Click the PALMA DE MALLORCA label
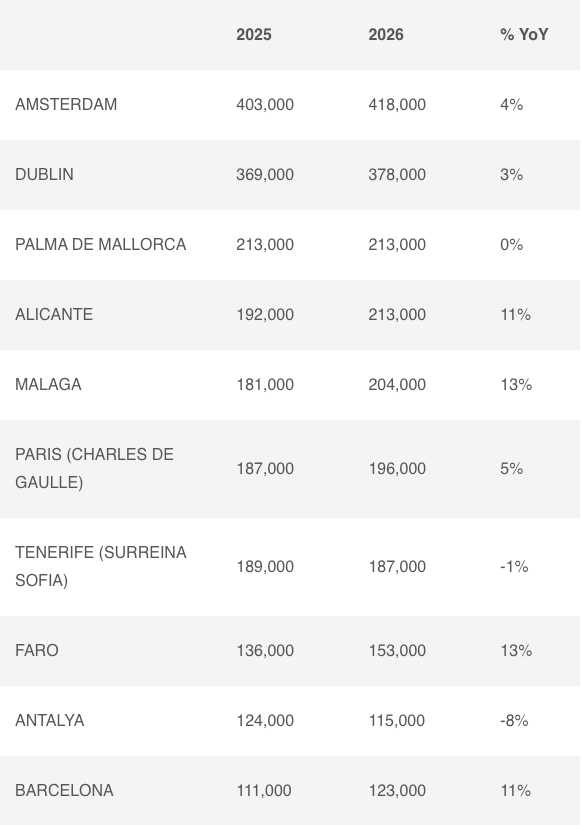This screenshot has height=825, width=581. point(101,244)
